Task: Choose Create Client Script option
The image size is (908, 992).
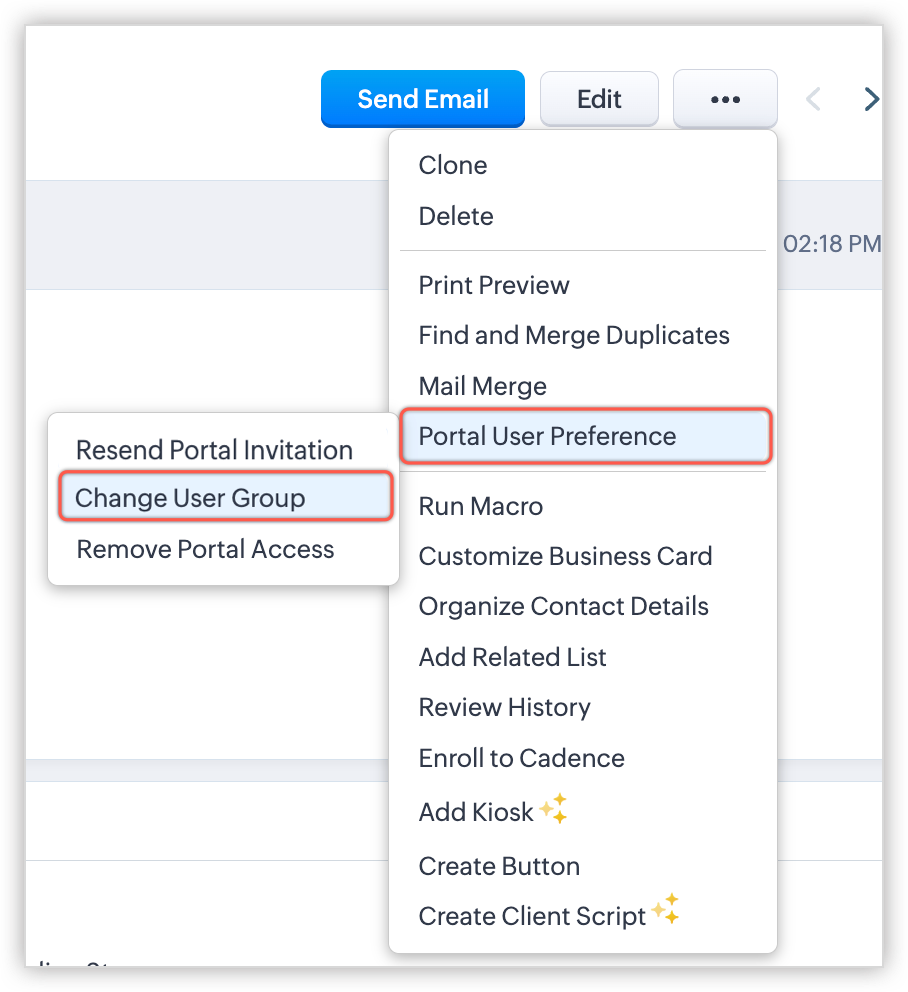Action: coord(532,916)
